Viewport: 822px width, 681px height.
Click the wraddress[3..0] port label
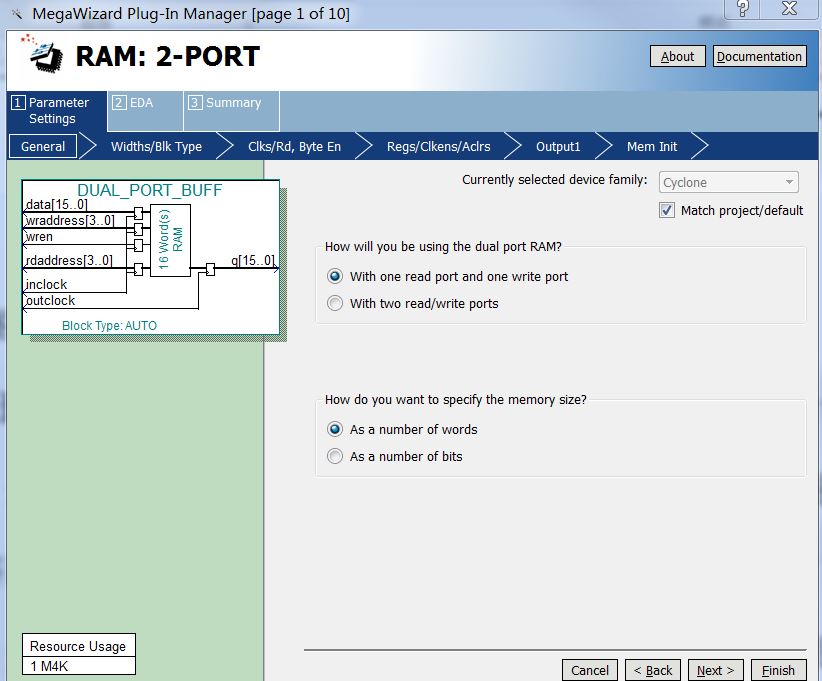(70, 220)
